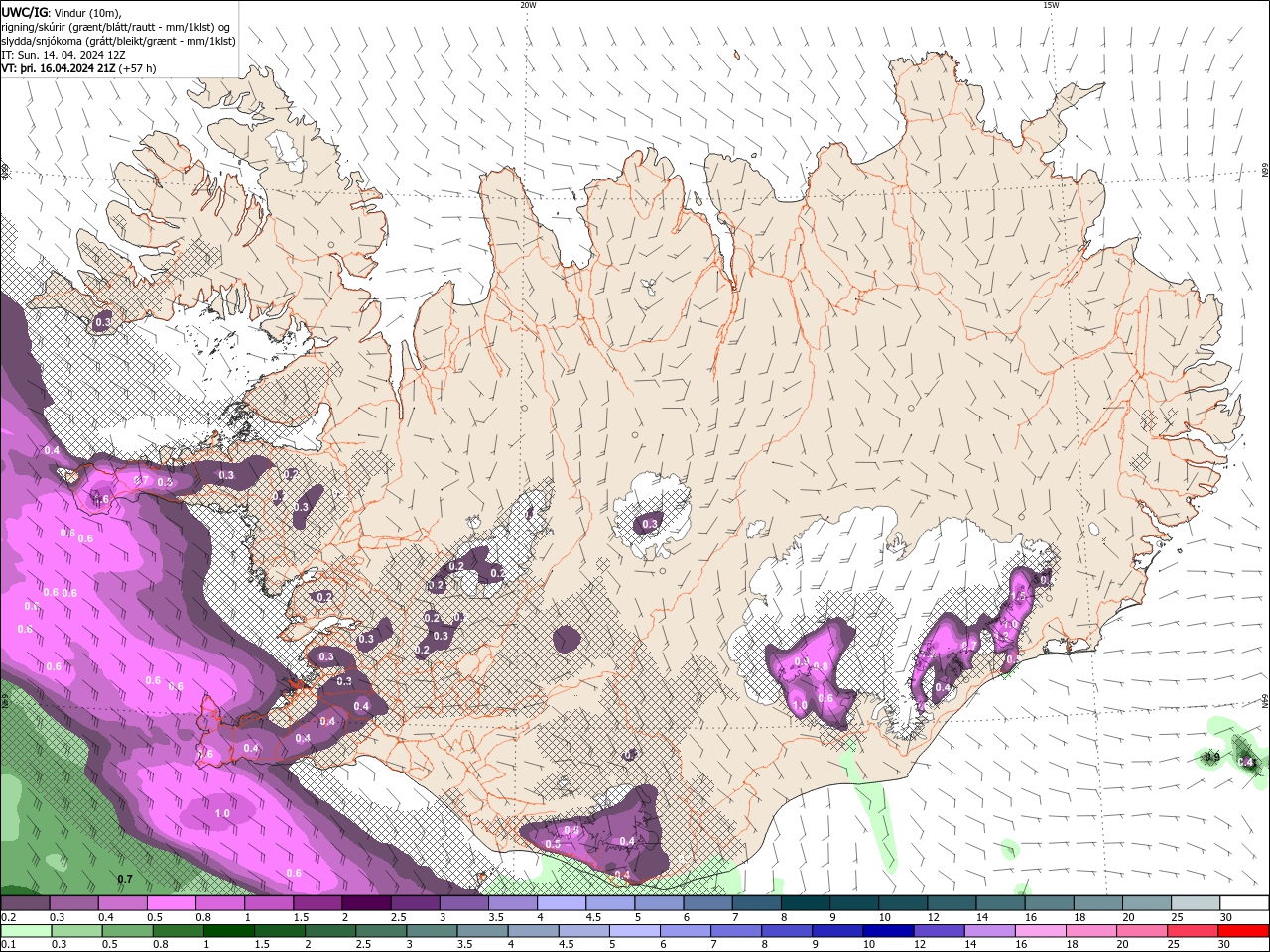Click upper legend swatch between 0.5 and 0.8
This screenshot has height=952, width=1270.
pos(171,903)
